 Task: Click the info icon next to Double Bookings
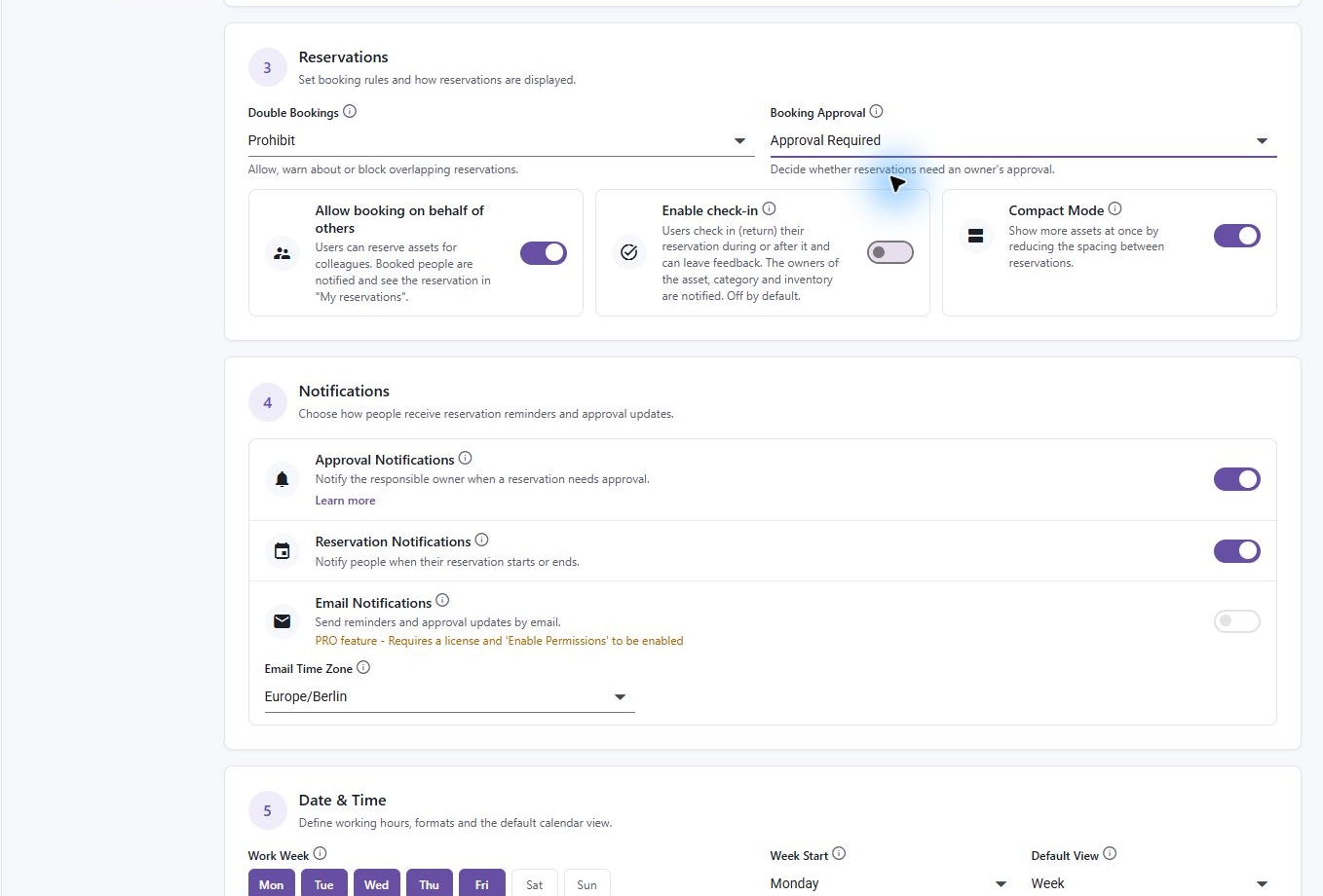(x=350, y=112)
